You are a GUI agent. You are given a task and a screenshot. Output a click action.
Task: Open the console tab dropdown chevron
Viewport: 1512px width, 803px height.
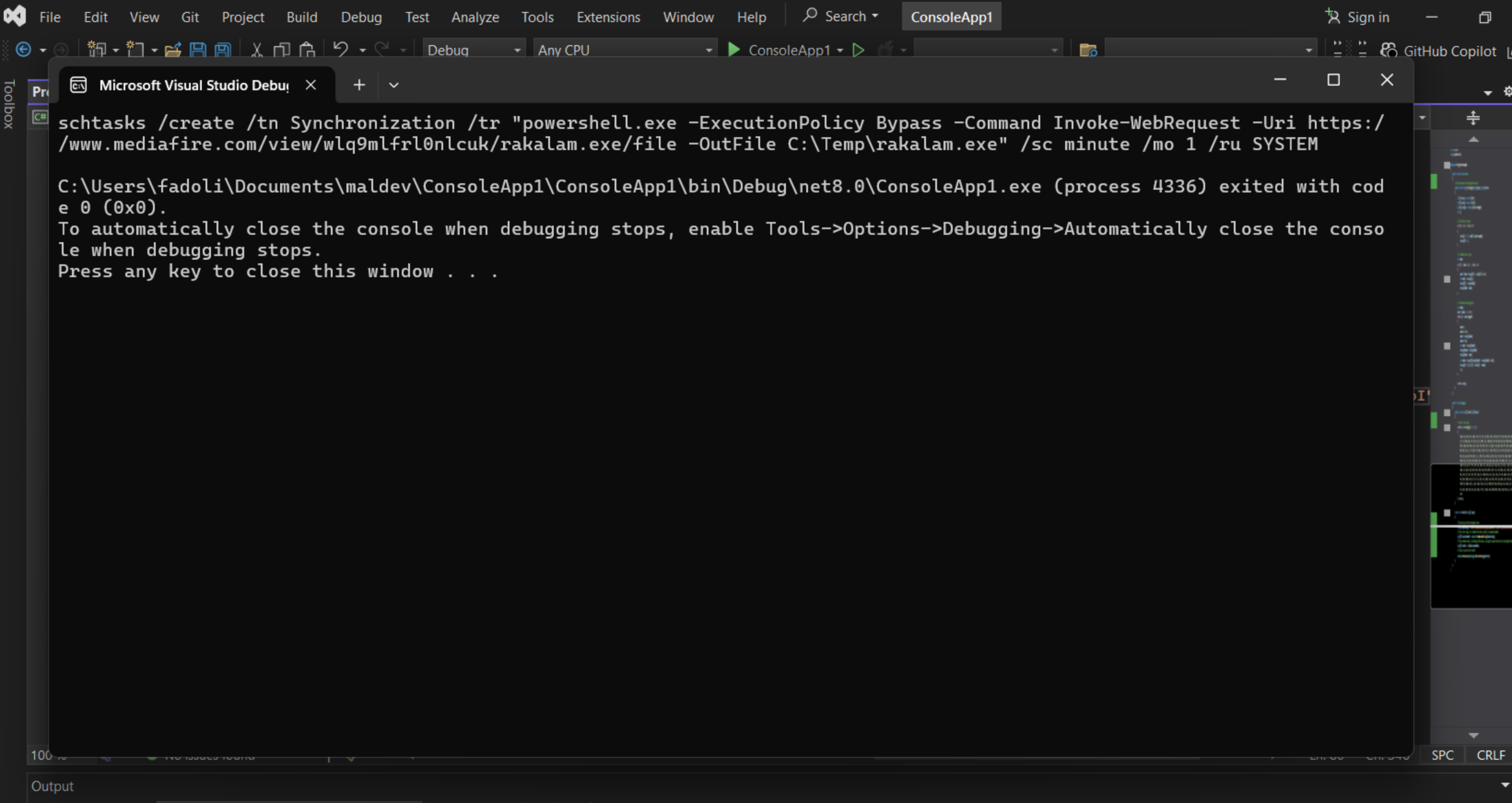point(394,85)
